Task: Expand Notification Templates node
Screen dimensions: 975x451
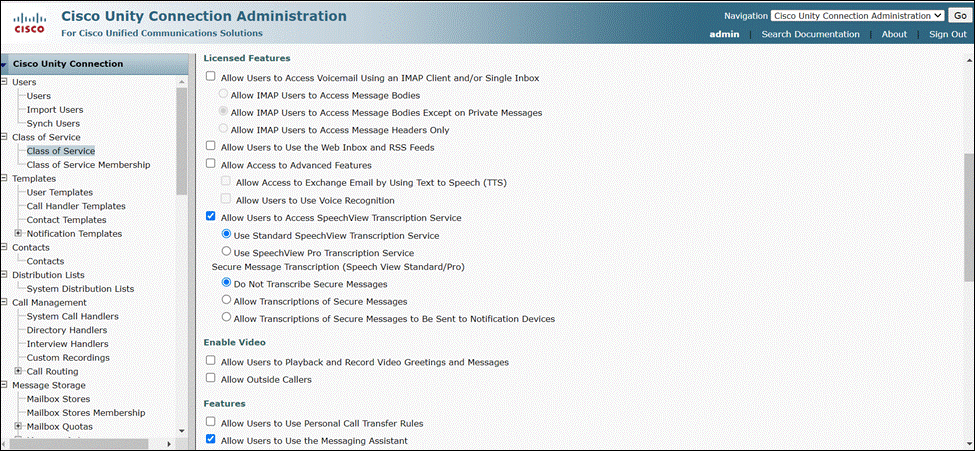Action: tap(19, 234)
